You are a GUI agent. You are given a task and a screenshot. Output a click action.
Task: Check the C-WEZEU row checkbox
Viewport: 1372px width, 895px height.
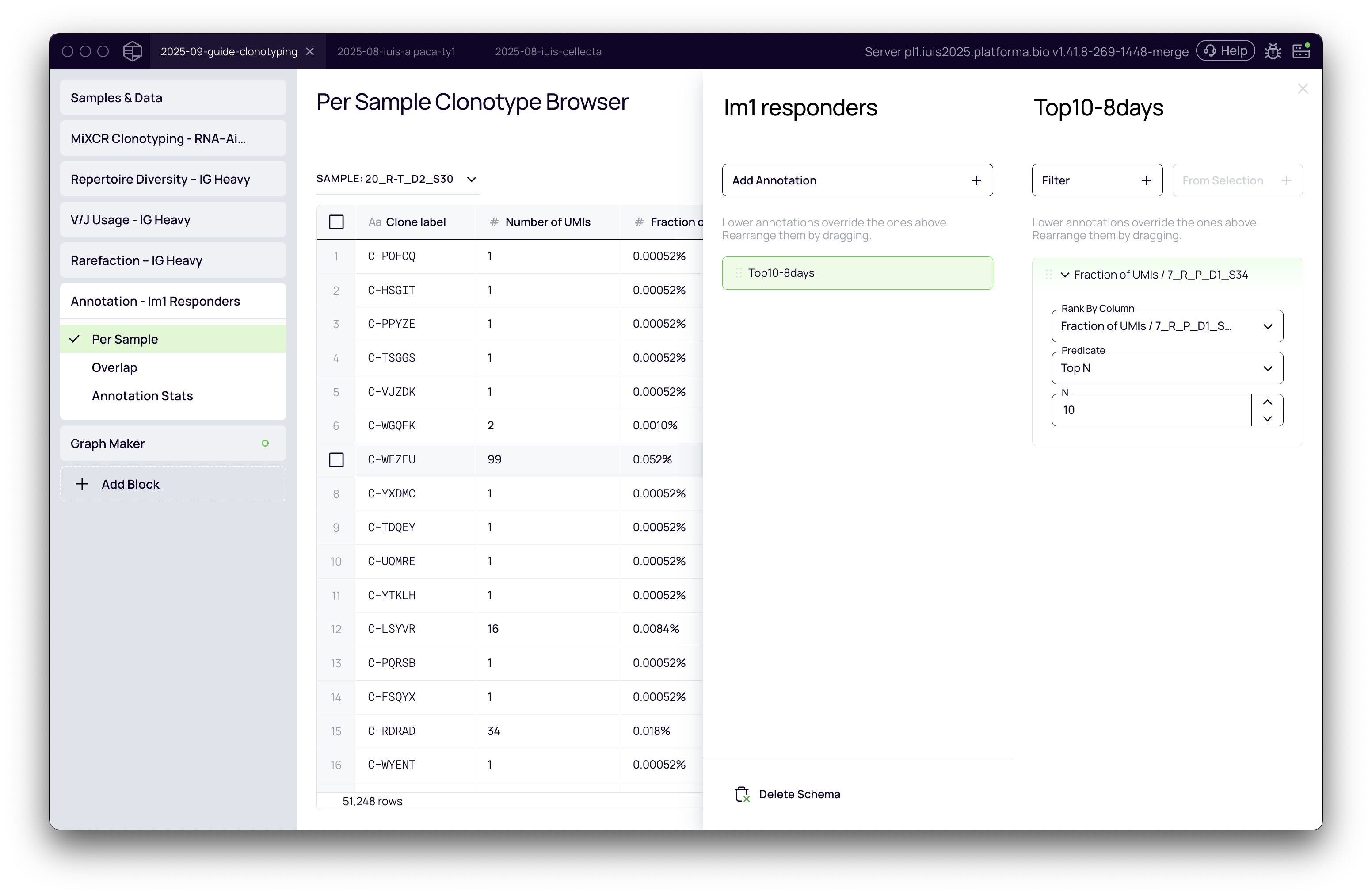(x=336, y=459)
